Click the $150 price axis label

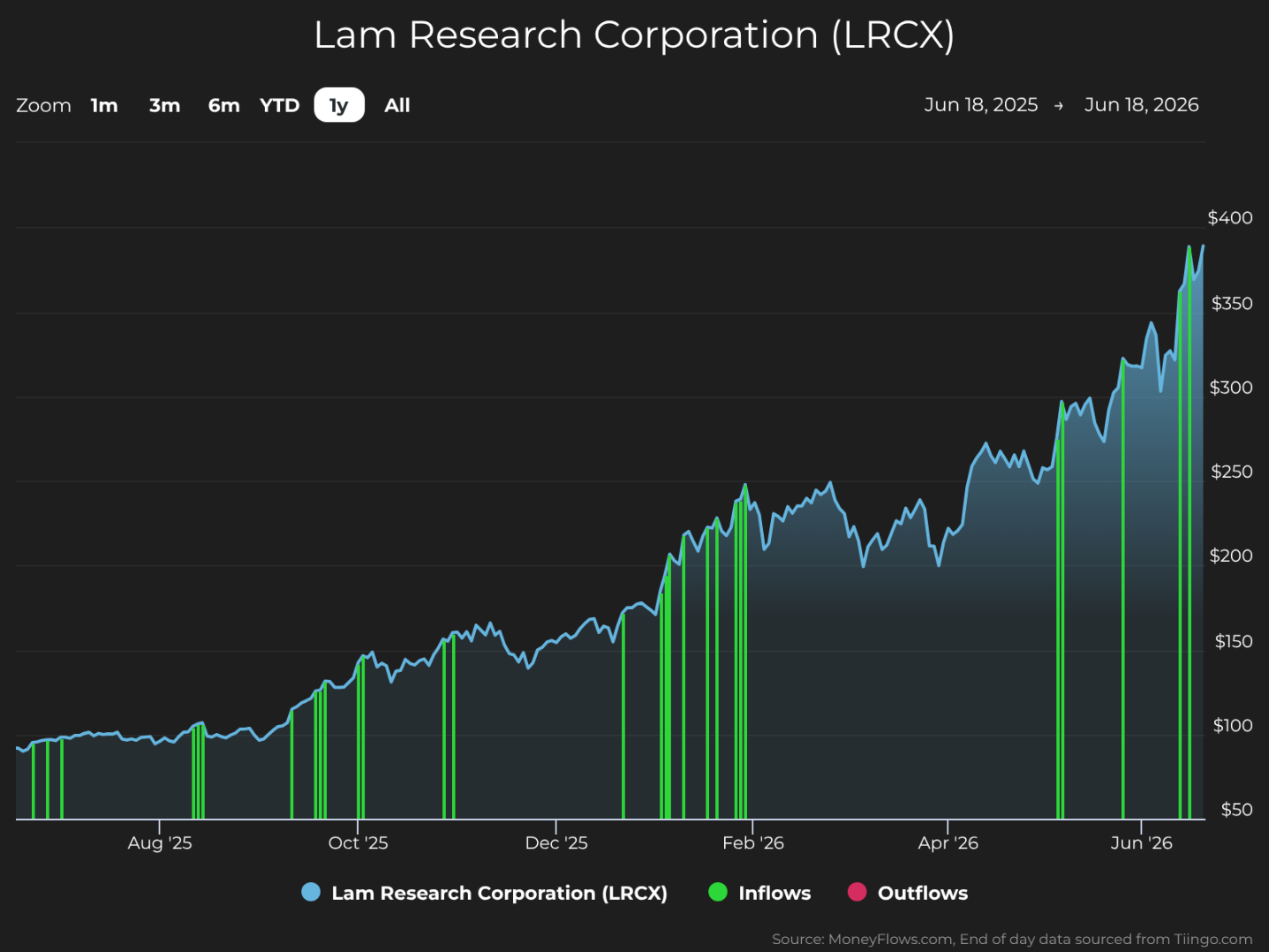click(x=1234, y=641)
